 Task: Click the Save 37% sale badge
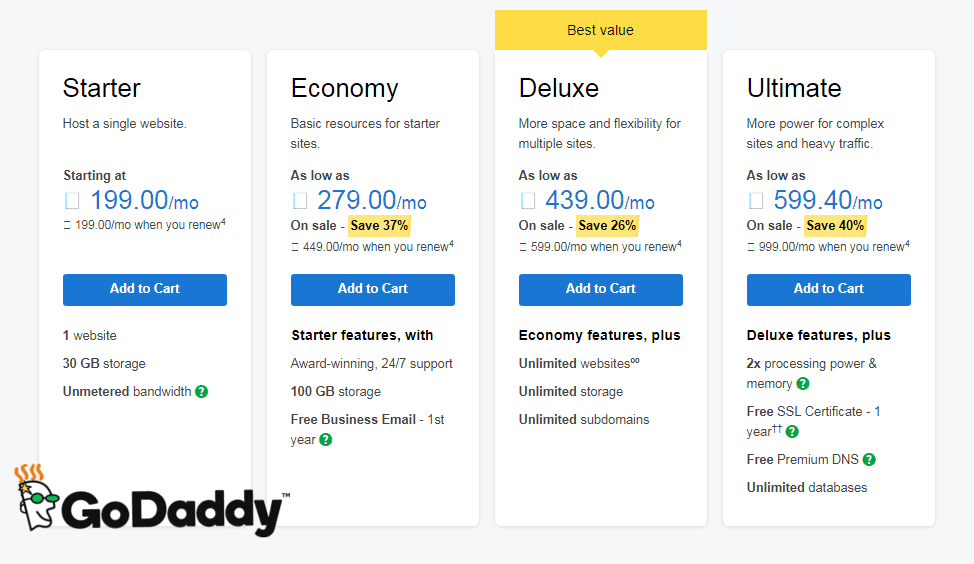(379, 225)
